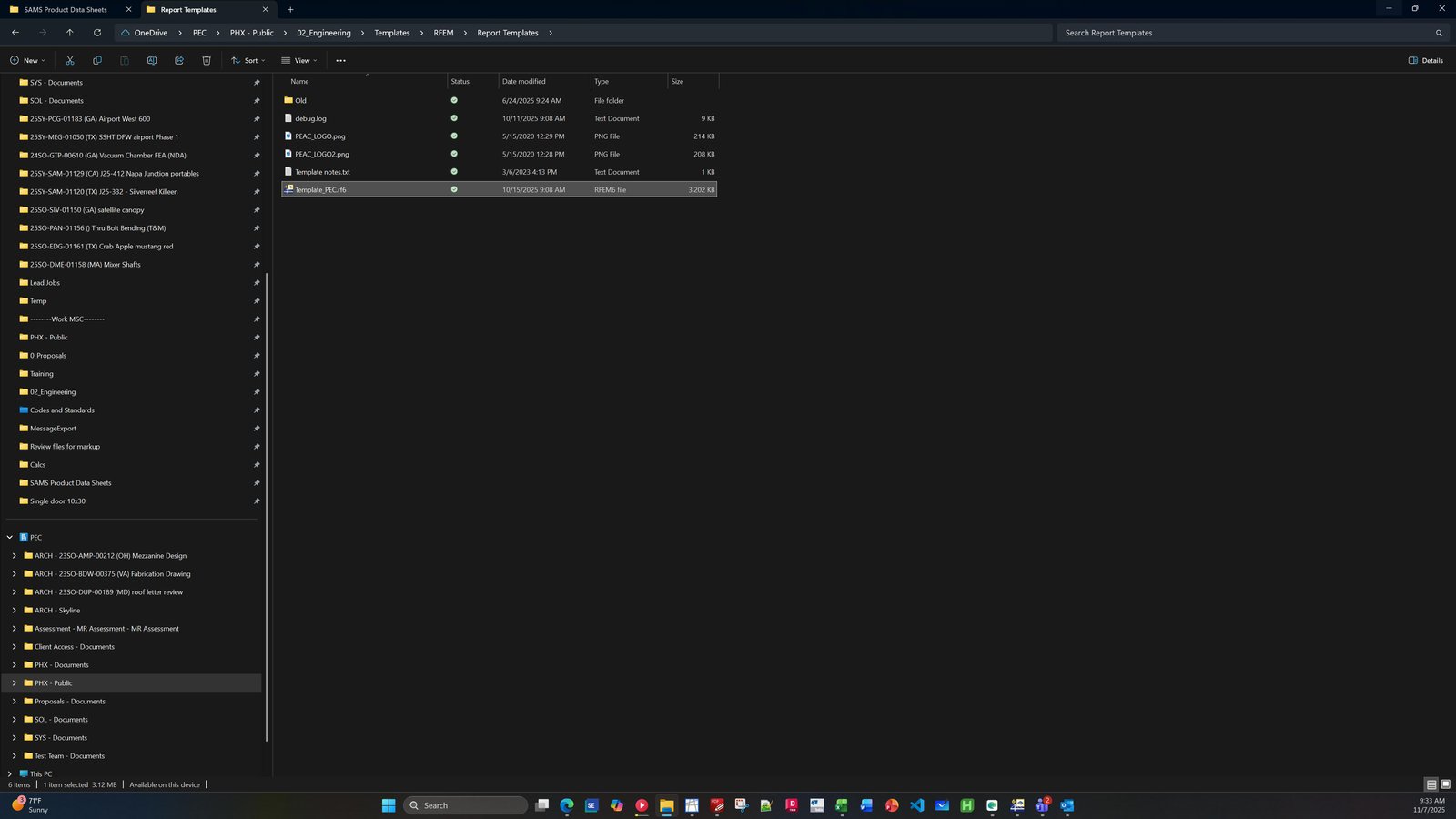The height and width of the screenshot is (819, 1456).
Task: Navigate up one folder level
Action: click(70, 33)
